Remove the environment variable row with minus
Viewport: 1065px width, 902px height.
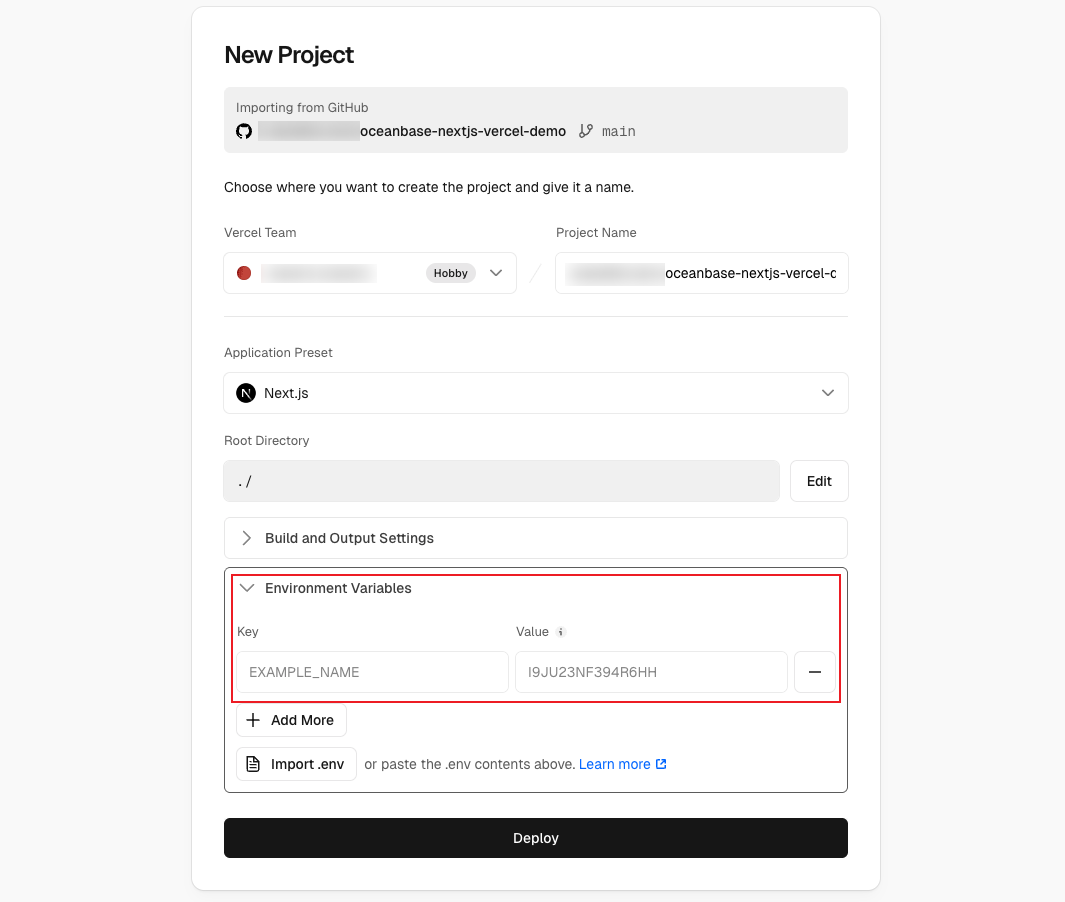coord(815,672)
